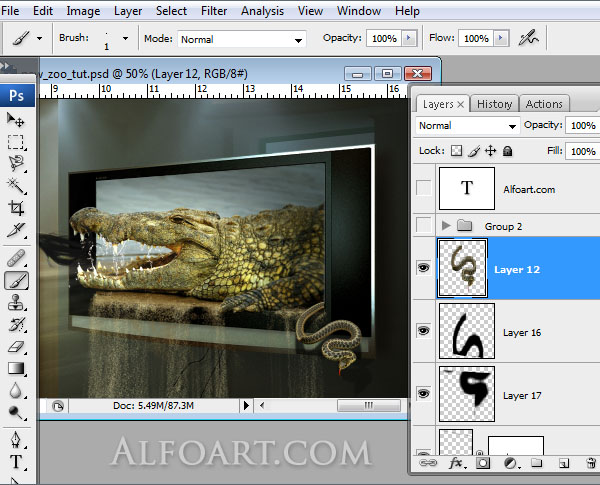The height and width of the screenshot is (485, 600).
Task: Click the Layers panel Fill field
Action: click(582, 151)
